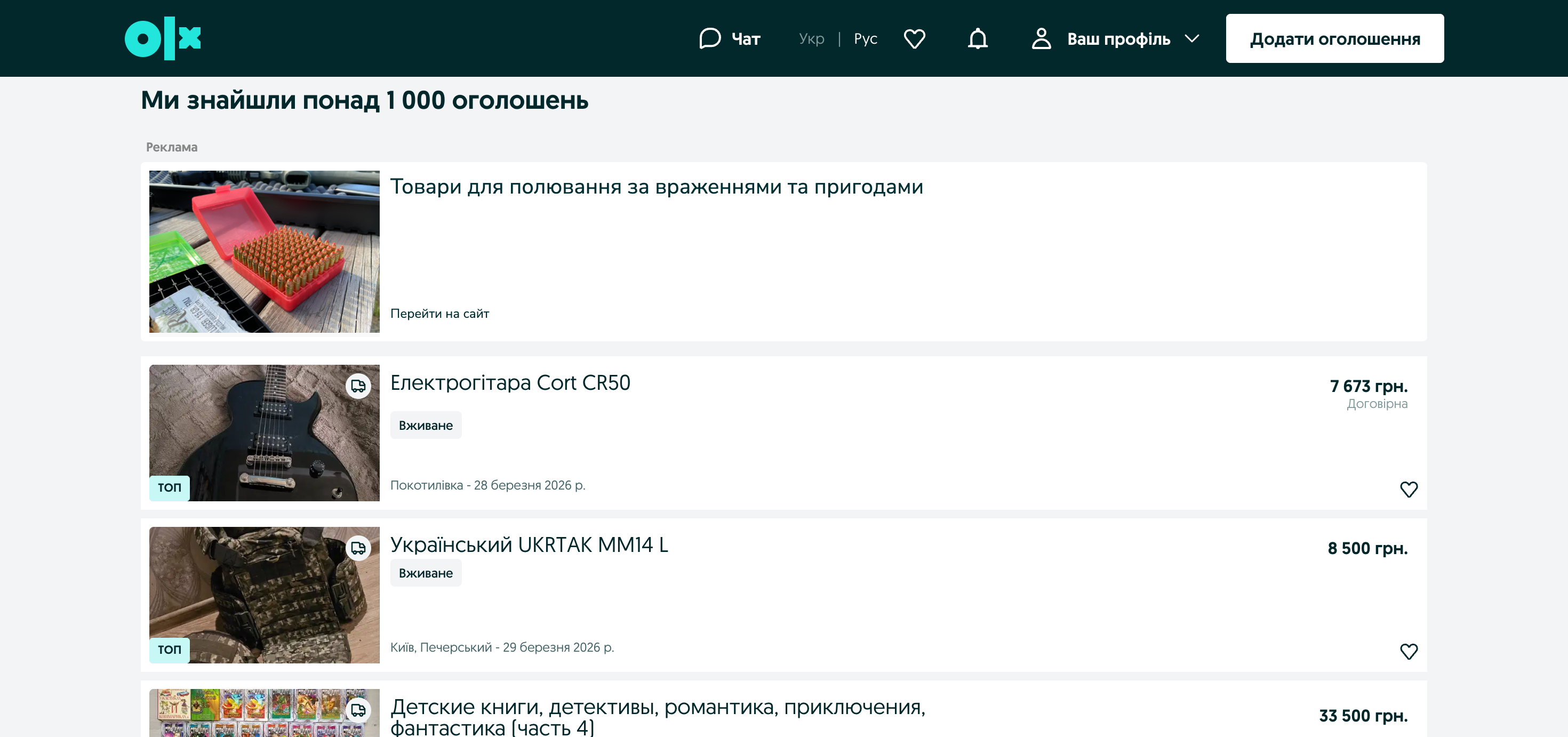
Task: Select Укр language option
Action: (811, 38)
